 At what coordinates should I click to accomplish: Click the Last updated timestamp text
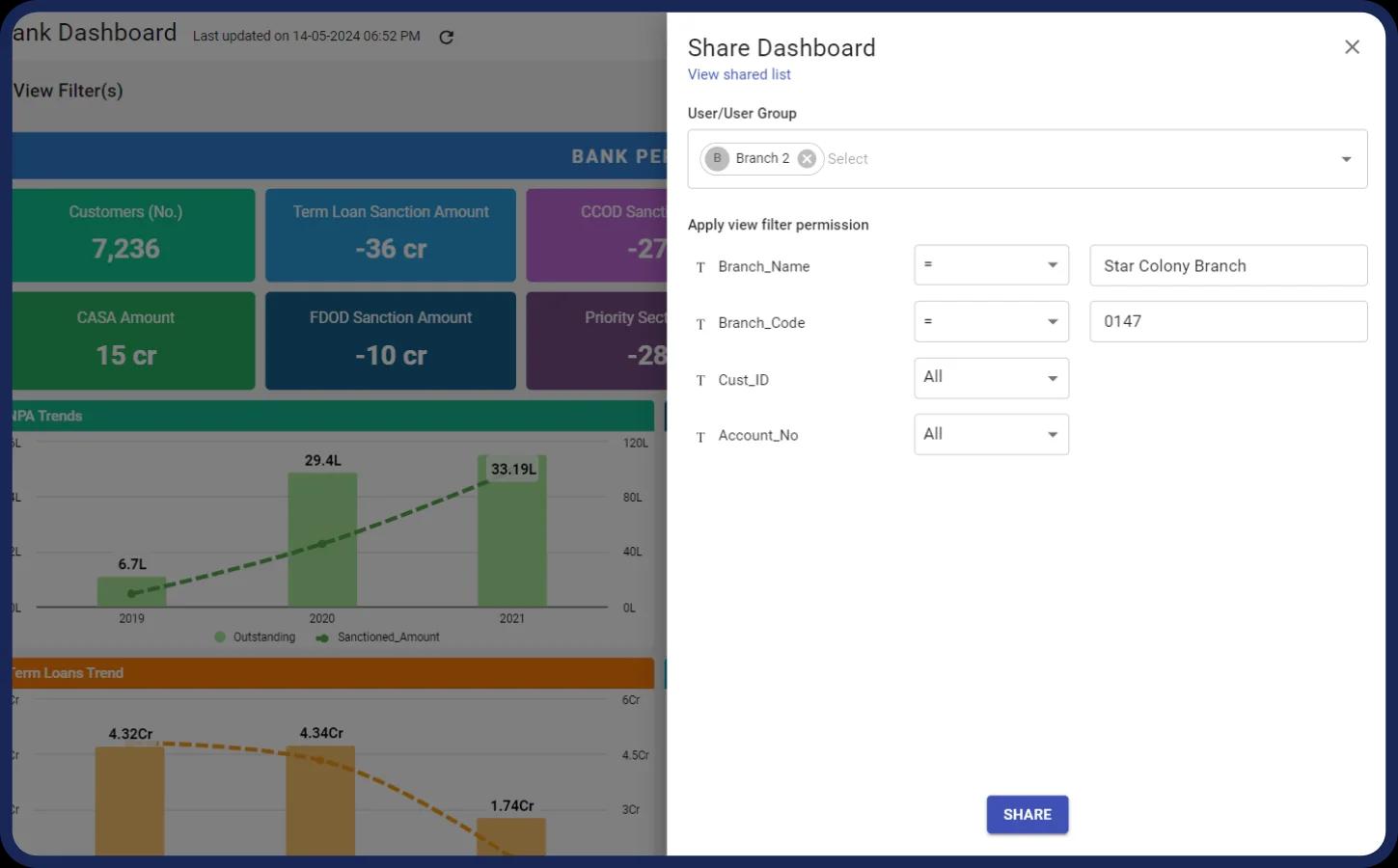pos(307,36)
